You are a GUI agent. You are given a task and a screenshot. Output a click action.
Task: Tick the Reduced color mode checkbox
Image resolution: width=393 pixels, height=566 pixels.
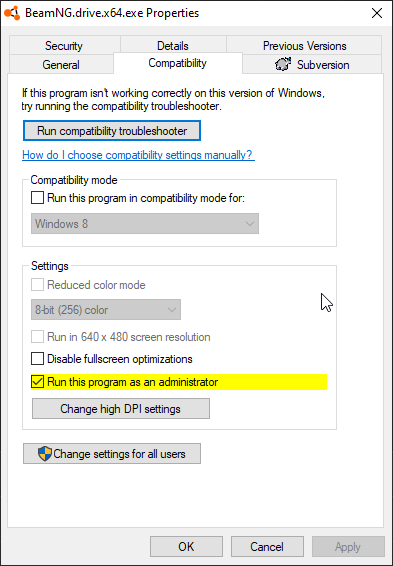[38, 285]
